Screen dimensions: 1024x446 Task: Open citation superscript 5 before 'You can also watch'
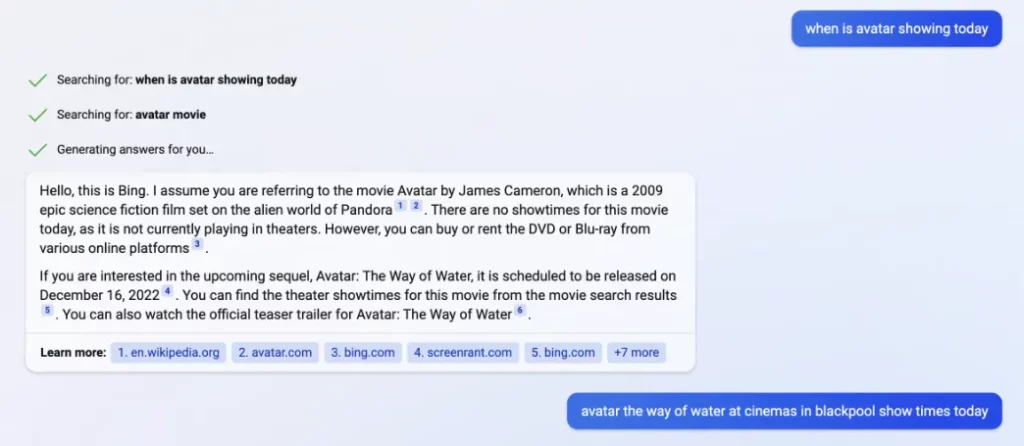coord(47,310)
